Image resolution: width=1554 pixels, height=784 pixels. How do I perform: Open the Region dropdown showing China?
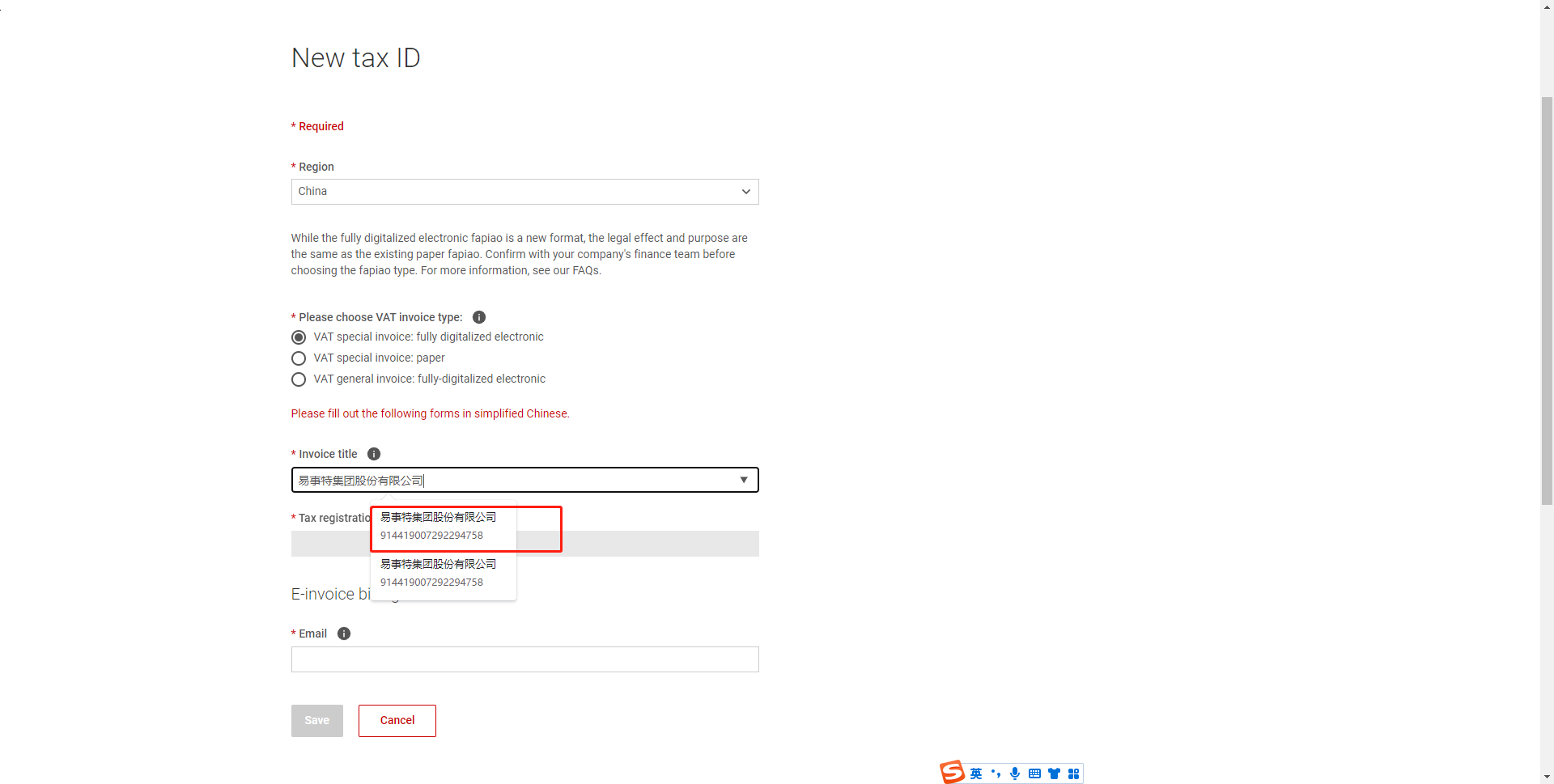[524, 192]
